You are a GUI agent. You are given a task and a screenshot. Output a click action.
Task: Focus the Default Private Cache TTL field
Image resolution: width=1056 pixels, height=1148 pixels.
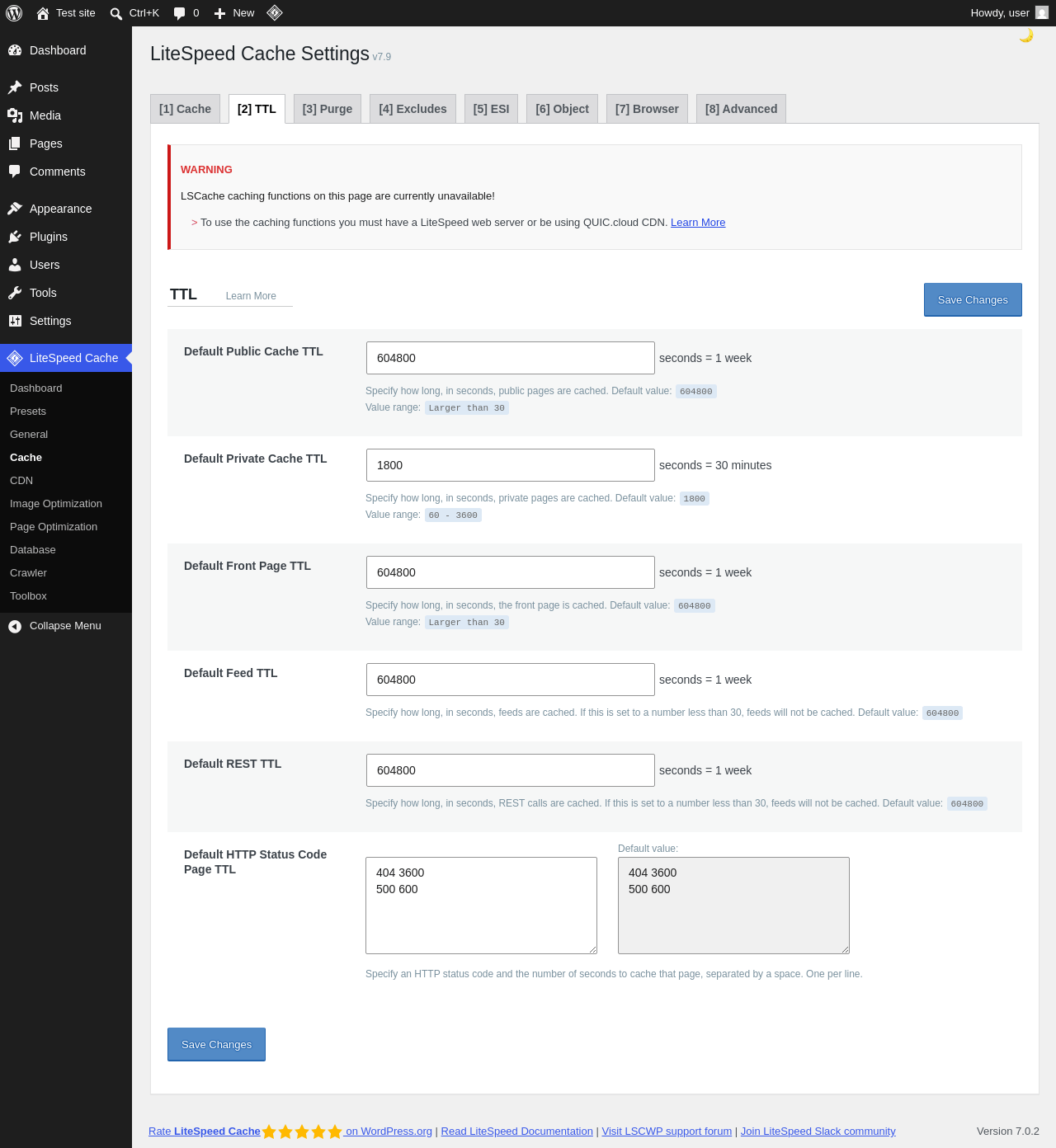point(511,465)
